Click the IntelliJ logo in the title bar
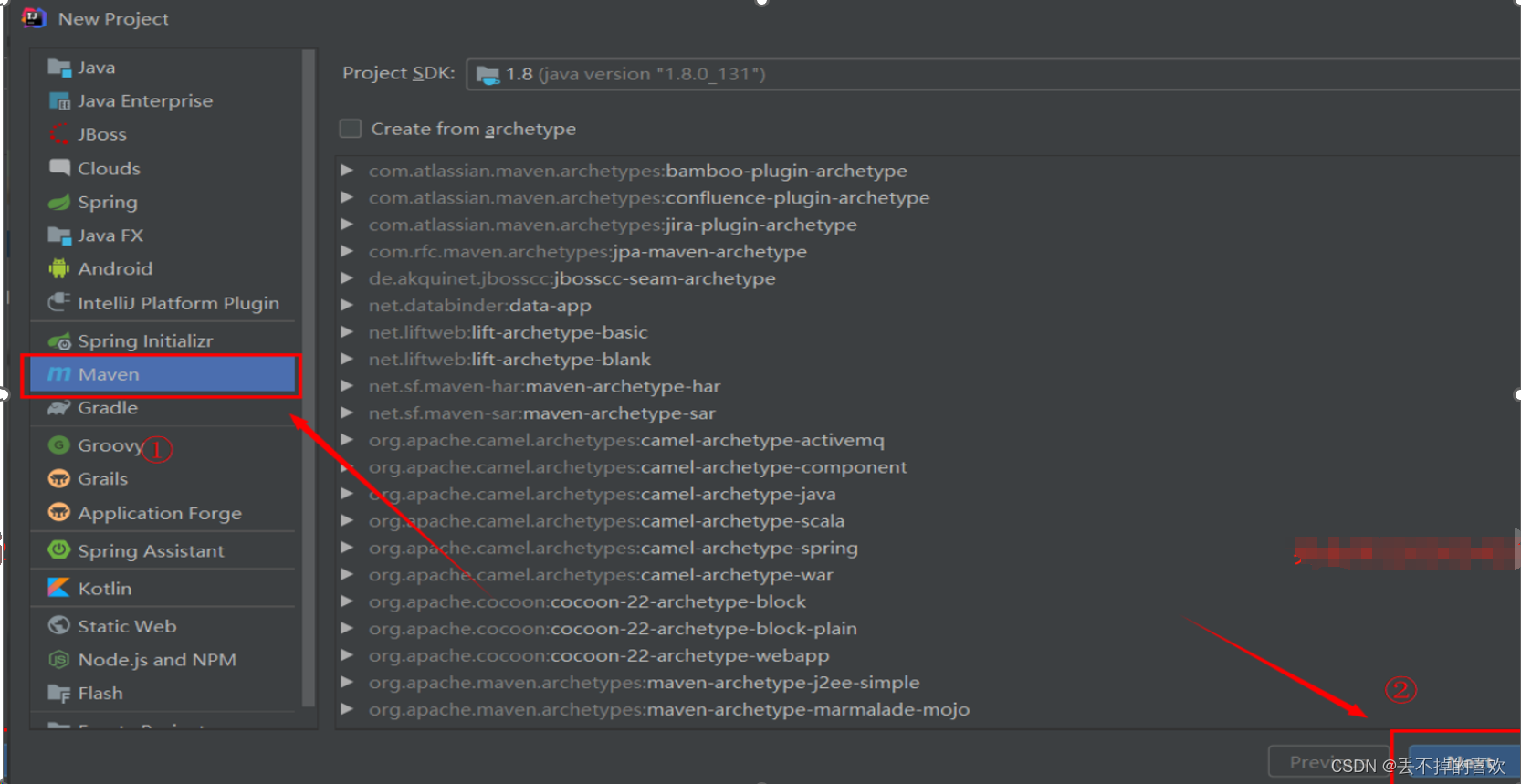Viewport: 1521px width, 784px height. pyautogui.click(x=34, y=18)
